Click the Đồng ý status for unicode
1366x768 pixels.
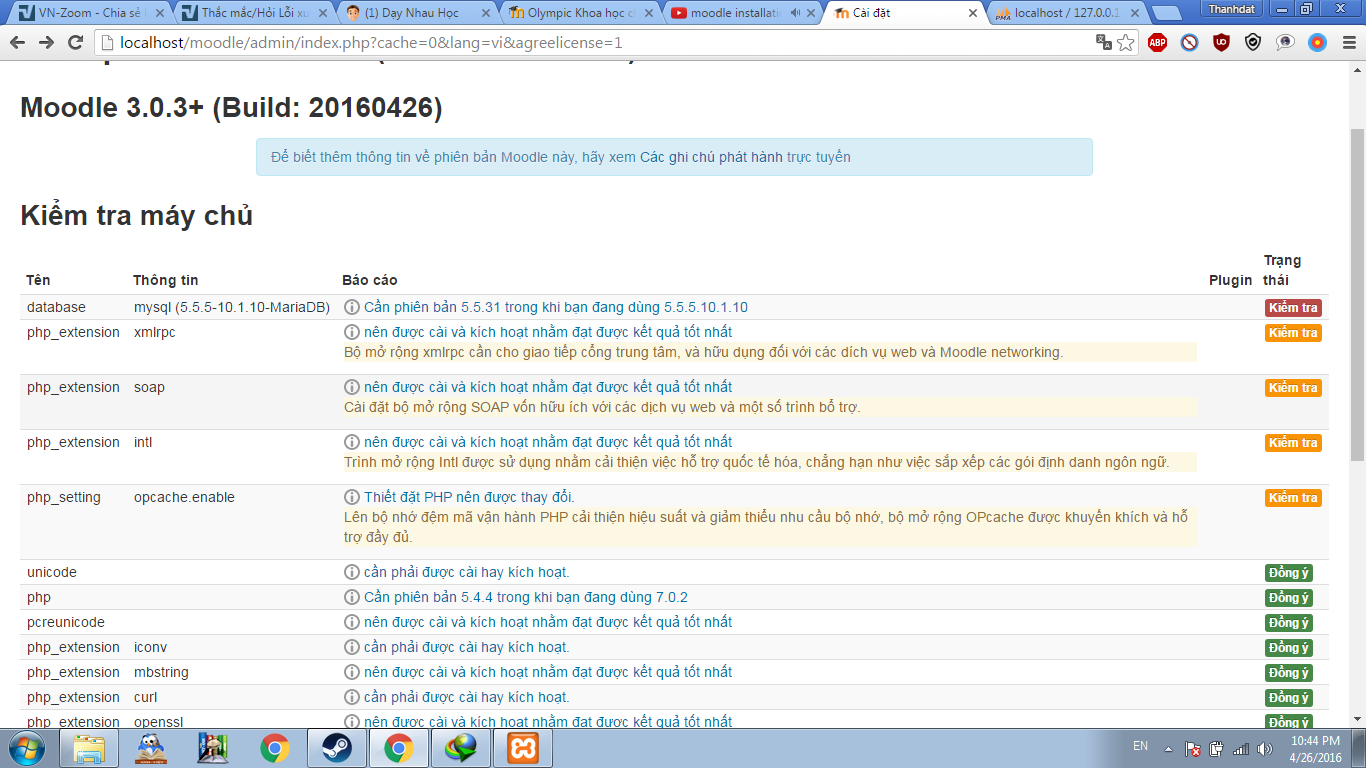pos(1289,573)
